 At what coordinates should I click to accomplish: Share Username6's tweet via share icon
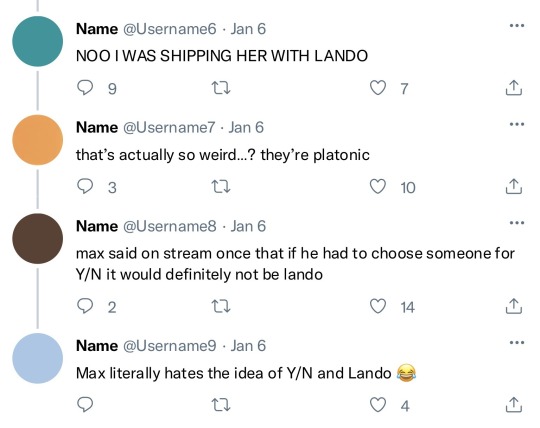(x=513, y=88)
